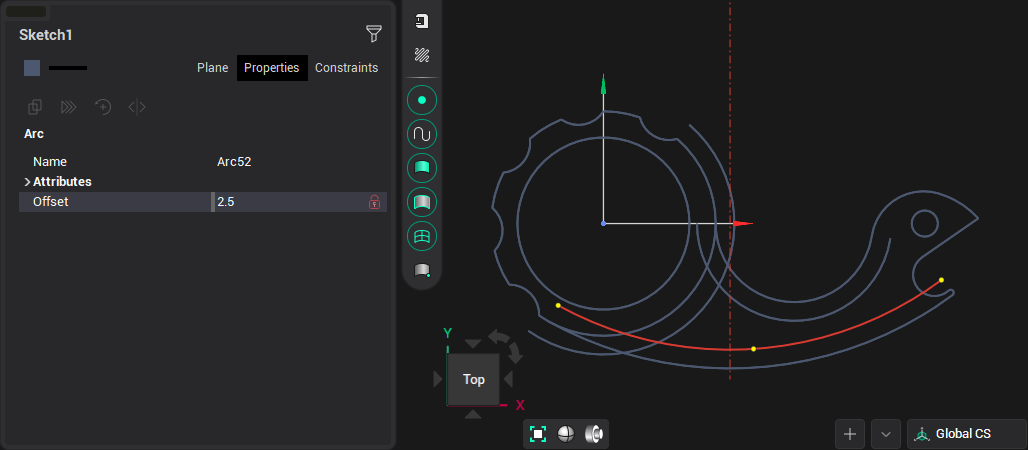1028x450 pixels.
Task: Click the fit-to-view icon
Action: pyautogui.click(x=538, y=434)
